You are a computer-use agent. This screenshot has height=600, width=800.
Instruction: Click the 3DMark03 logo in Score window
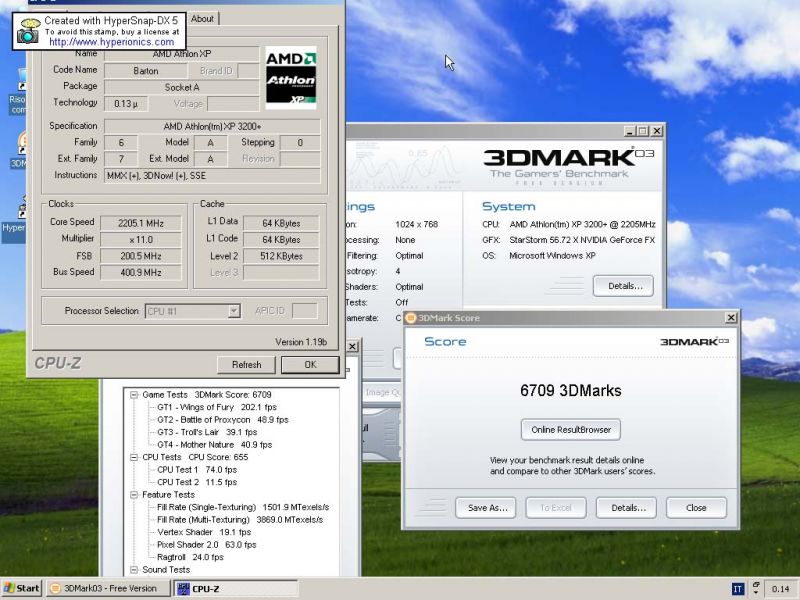coord(694,341)
